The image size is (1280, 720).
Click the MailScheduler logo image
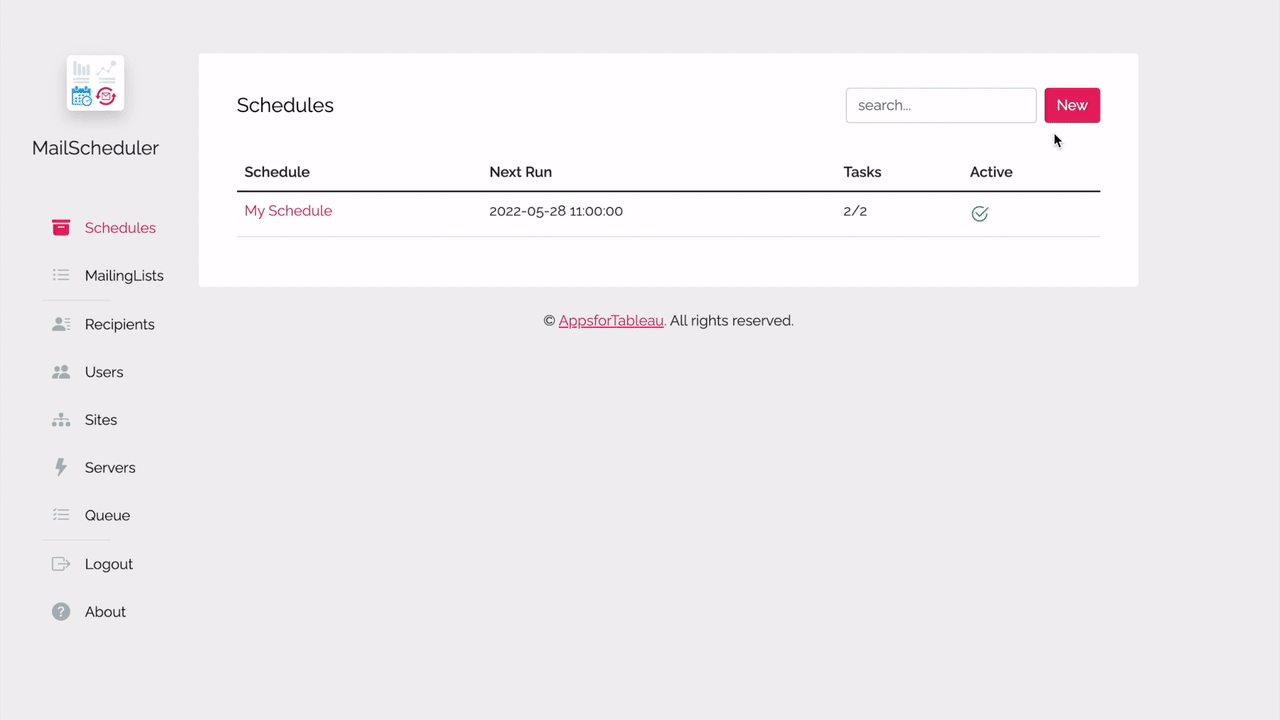[95, 83]
